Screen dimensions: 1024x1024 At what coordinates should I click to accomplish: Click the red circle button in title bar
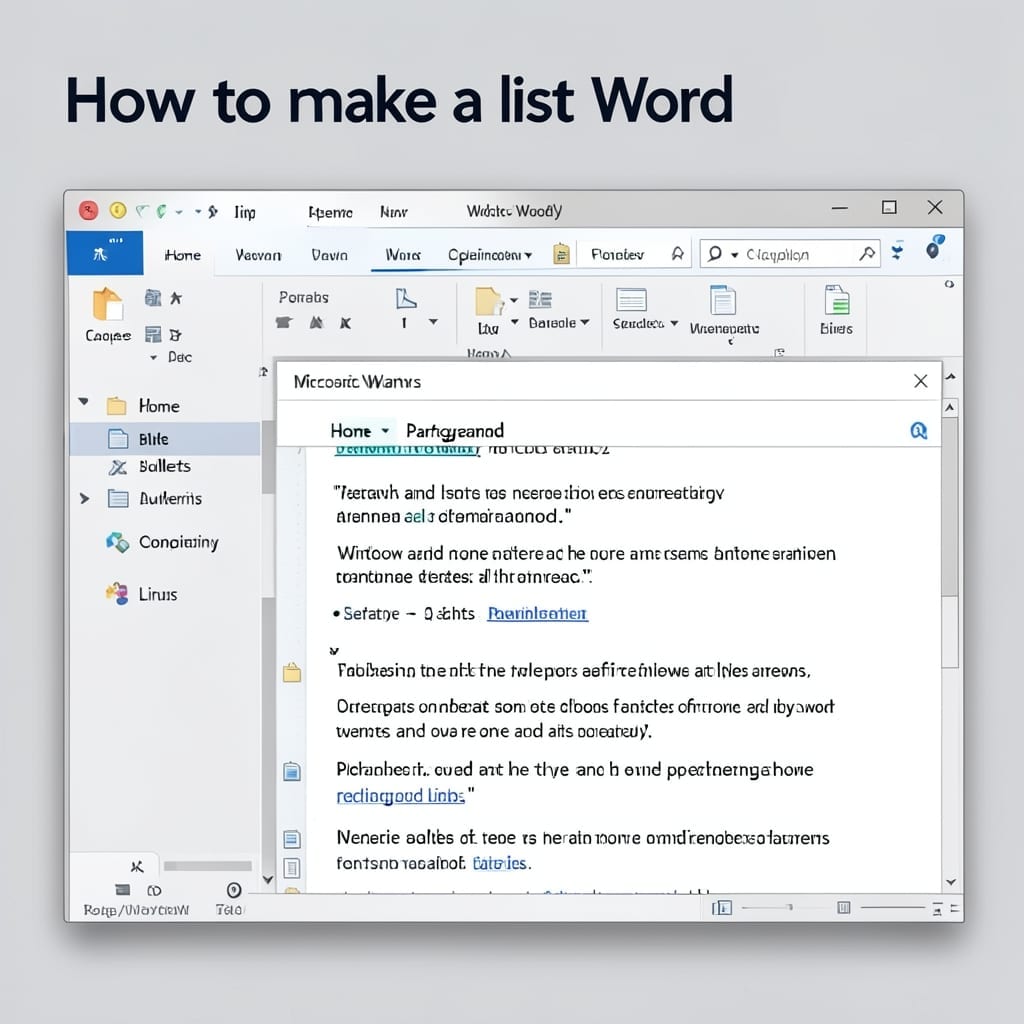tap(89, 211)
